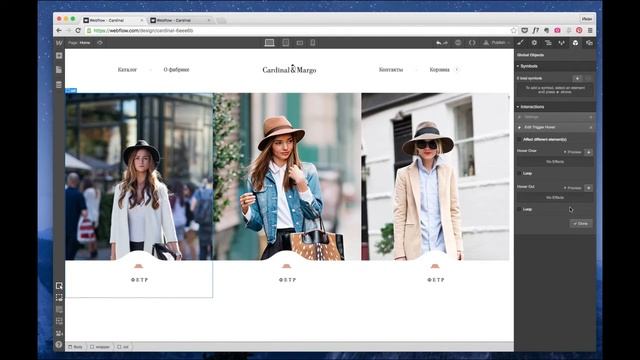Click the Evernote extension icon
640x360 pixels.
point(547,31)
